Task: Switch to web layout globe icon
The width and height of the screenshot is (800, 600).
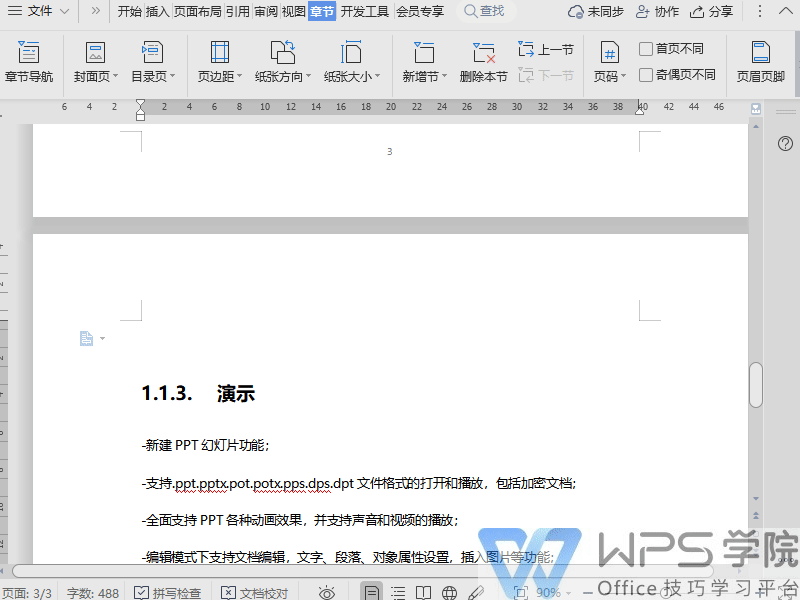Action: (449, 592)
